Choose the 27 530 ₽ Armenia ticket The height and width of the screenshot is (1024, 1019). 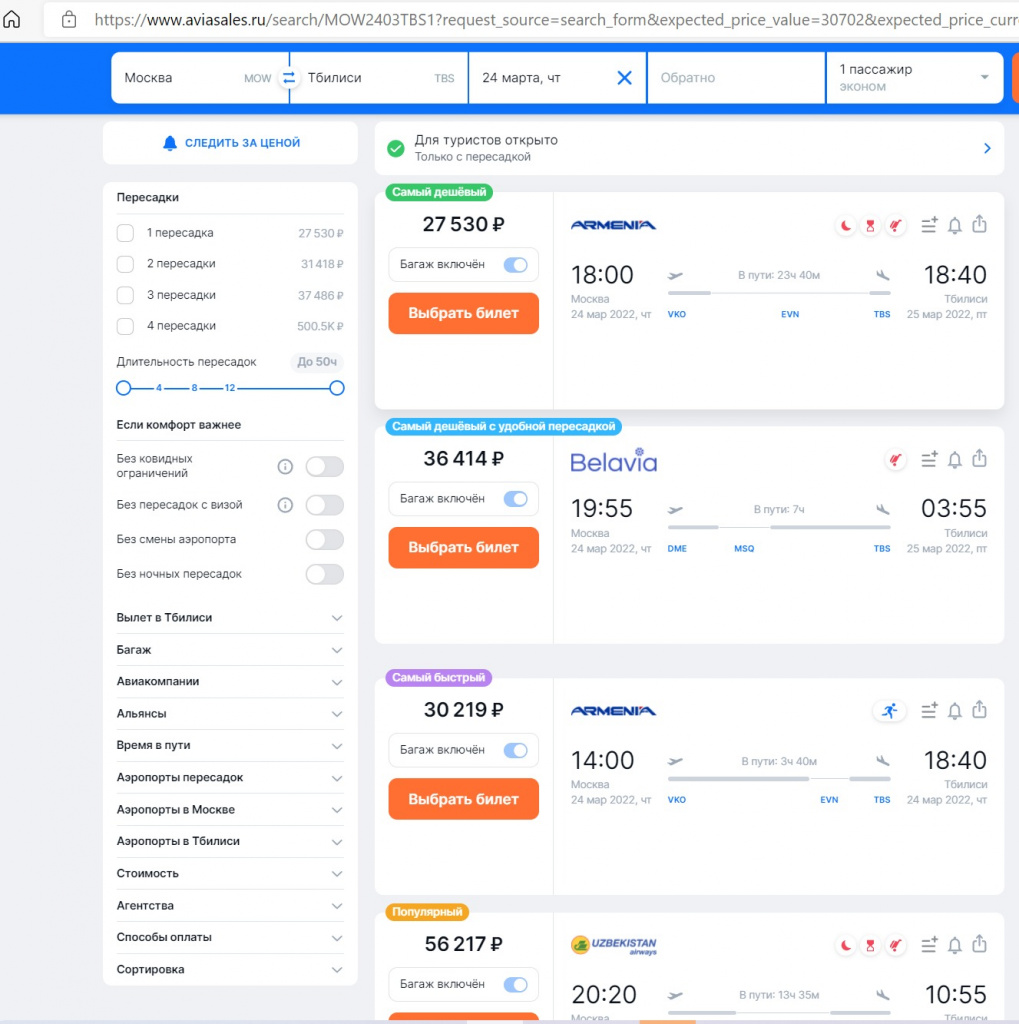pyautogui.click(x=463, y=313)
